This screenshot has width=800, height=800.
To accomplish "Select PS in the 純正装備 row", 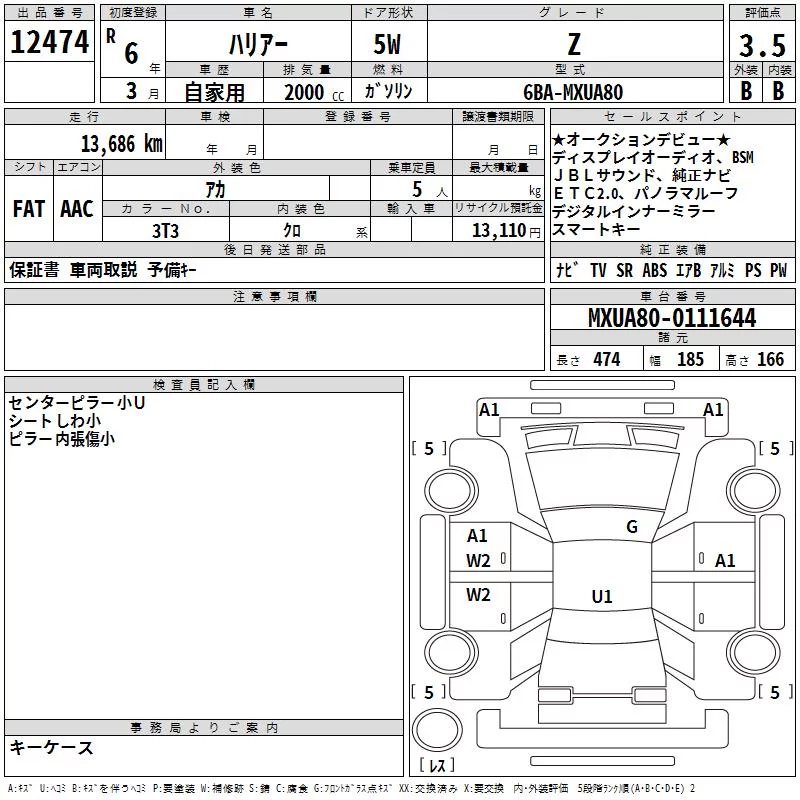I will (753, 270).
